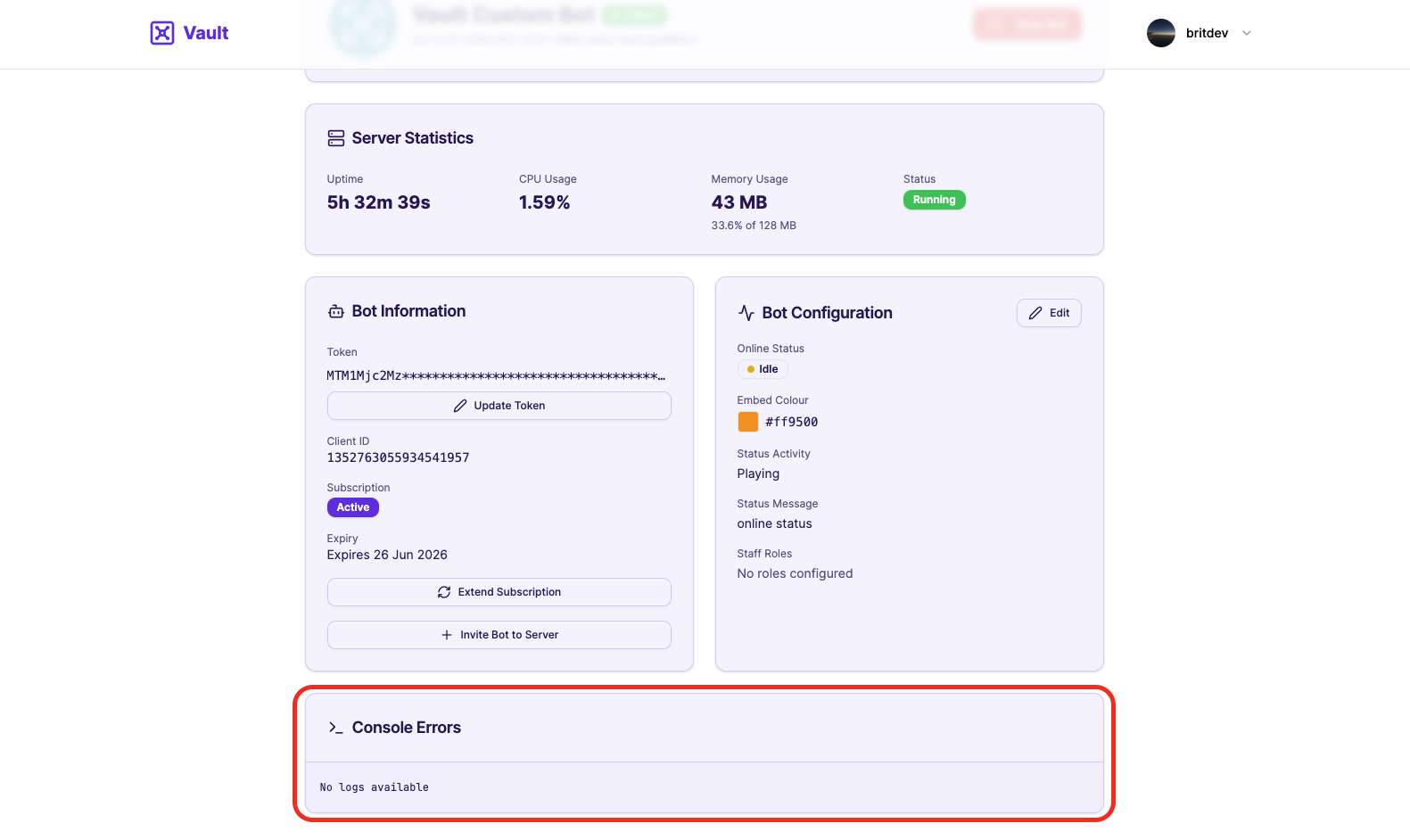
Task: Click the Idle online status badge
Action: point(763,369)
